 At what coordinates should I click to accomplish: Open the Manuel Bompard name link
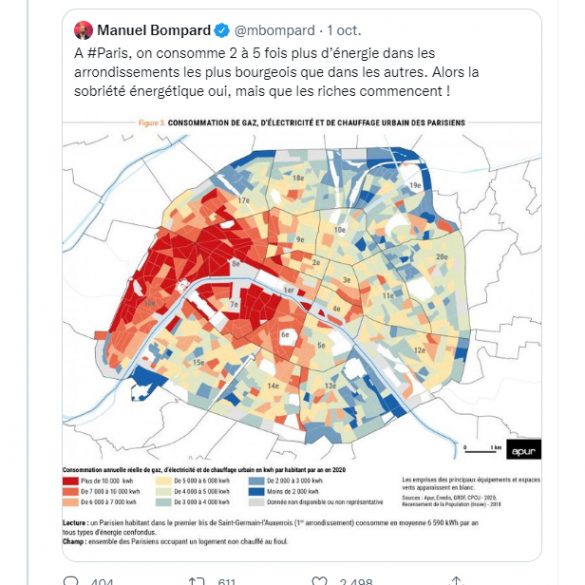click(154, 30)
